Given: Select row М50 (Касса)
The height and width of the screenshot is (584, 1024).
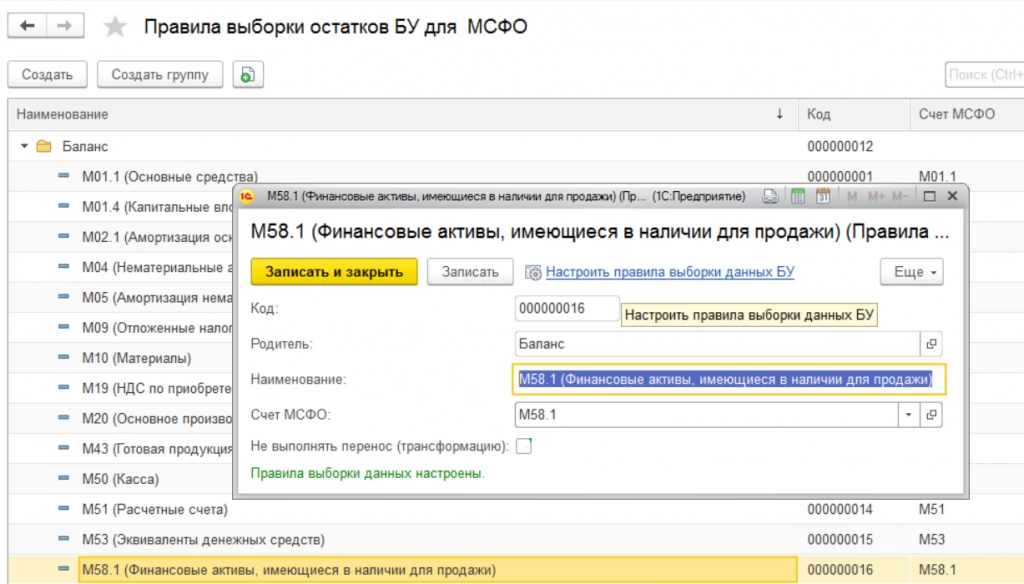Looking at the screenshot, I should (x=121, y=478).
